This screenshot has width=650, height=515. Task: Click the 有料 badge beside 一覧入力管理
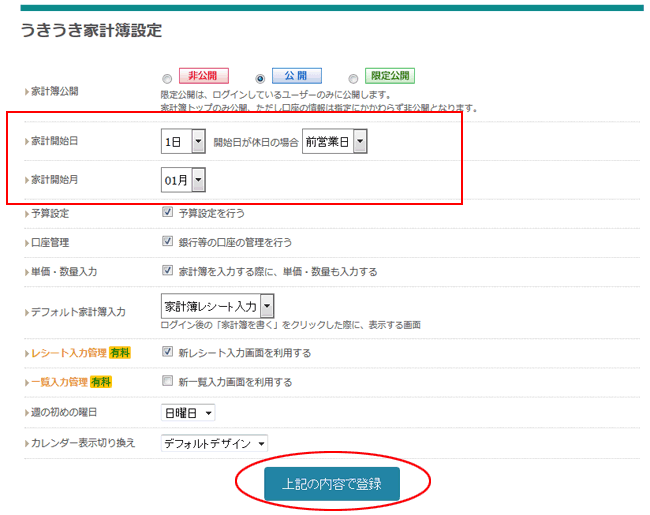coord(101,382)
